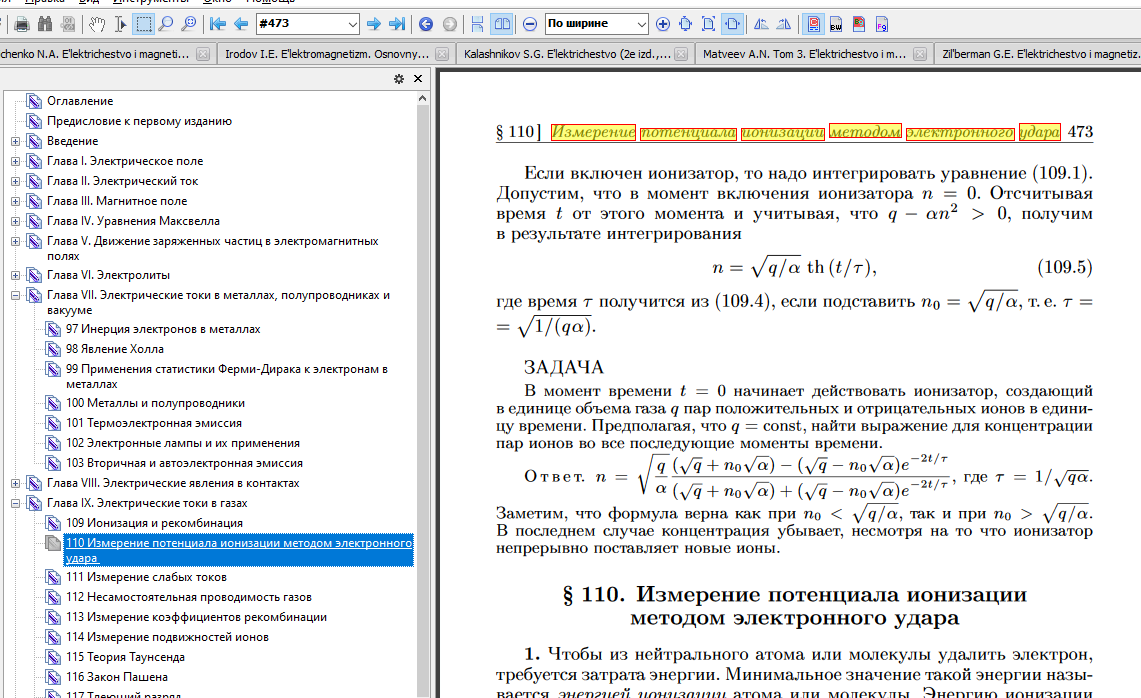Expand Глава I. Электрическое поле
This screenshot has height=698, width=1141.
click(x=15, y=161)
